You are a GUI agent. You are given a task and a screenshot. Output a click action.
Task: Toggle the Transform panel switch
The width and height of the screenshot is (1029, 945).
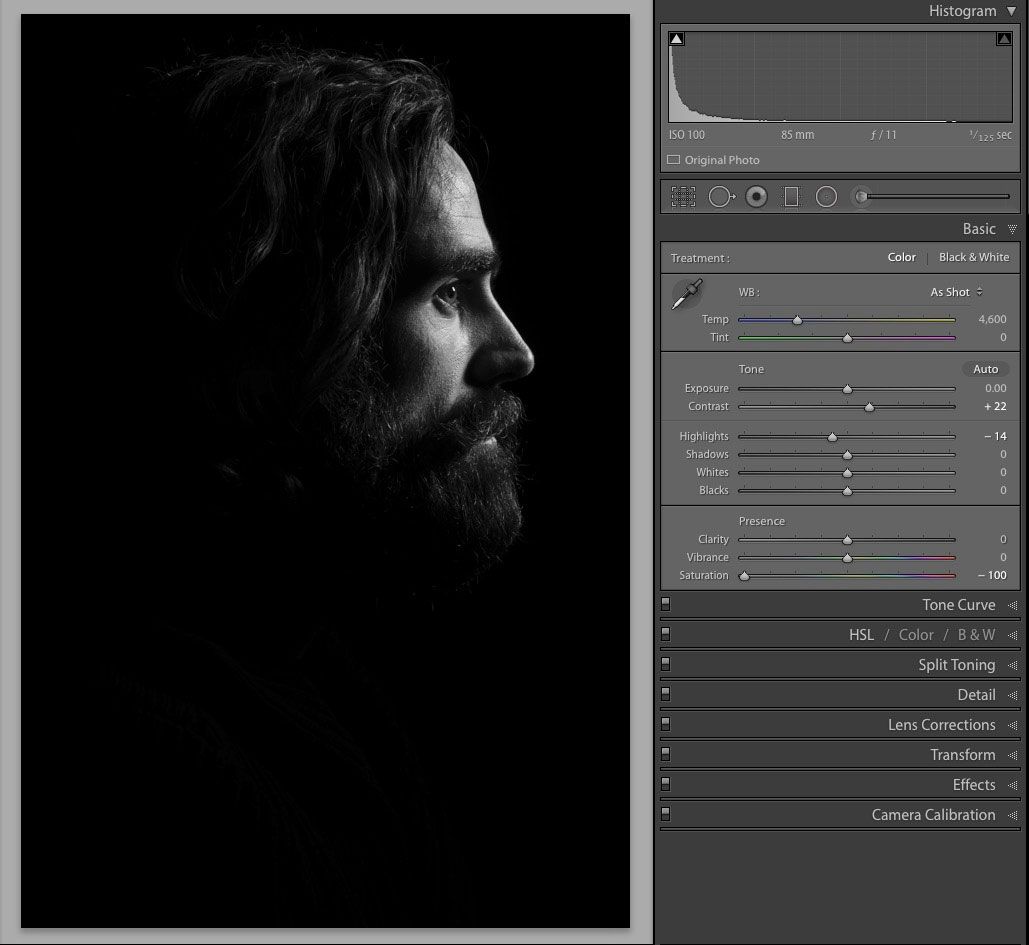tap(665, 754)
